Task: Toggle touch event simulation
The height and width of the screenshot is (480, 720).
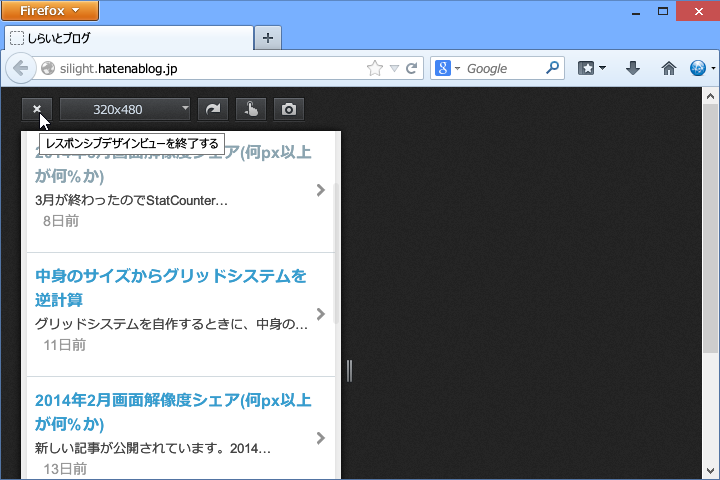Action: click(251, 109)
